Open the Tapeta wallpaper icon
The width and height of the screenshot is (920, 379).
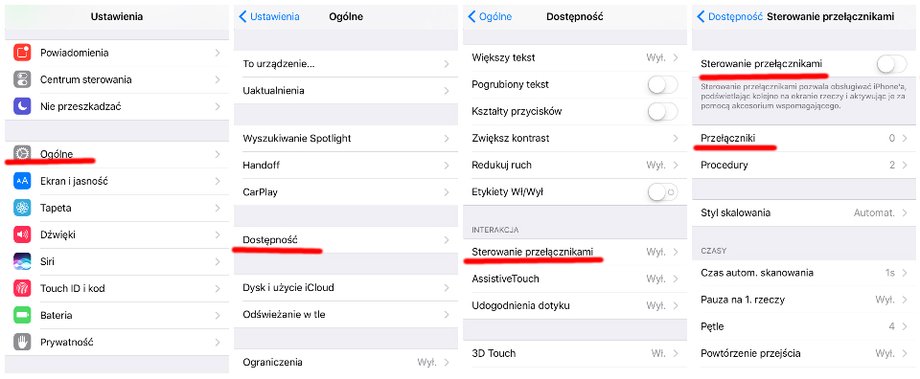click(22, 208)
